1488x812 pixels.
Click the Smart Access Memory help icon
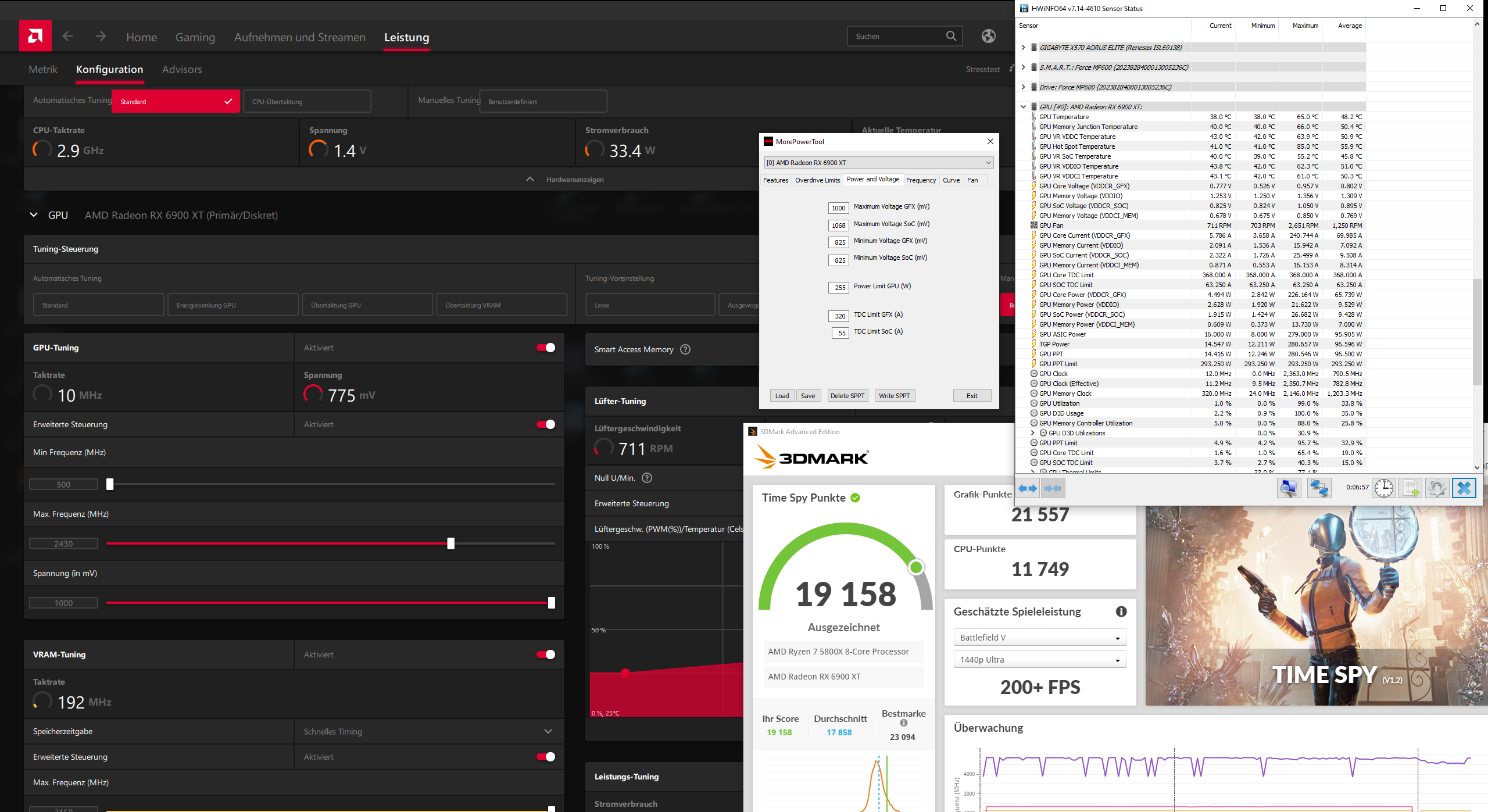685,349
